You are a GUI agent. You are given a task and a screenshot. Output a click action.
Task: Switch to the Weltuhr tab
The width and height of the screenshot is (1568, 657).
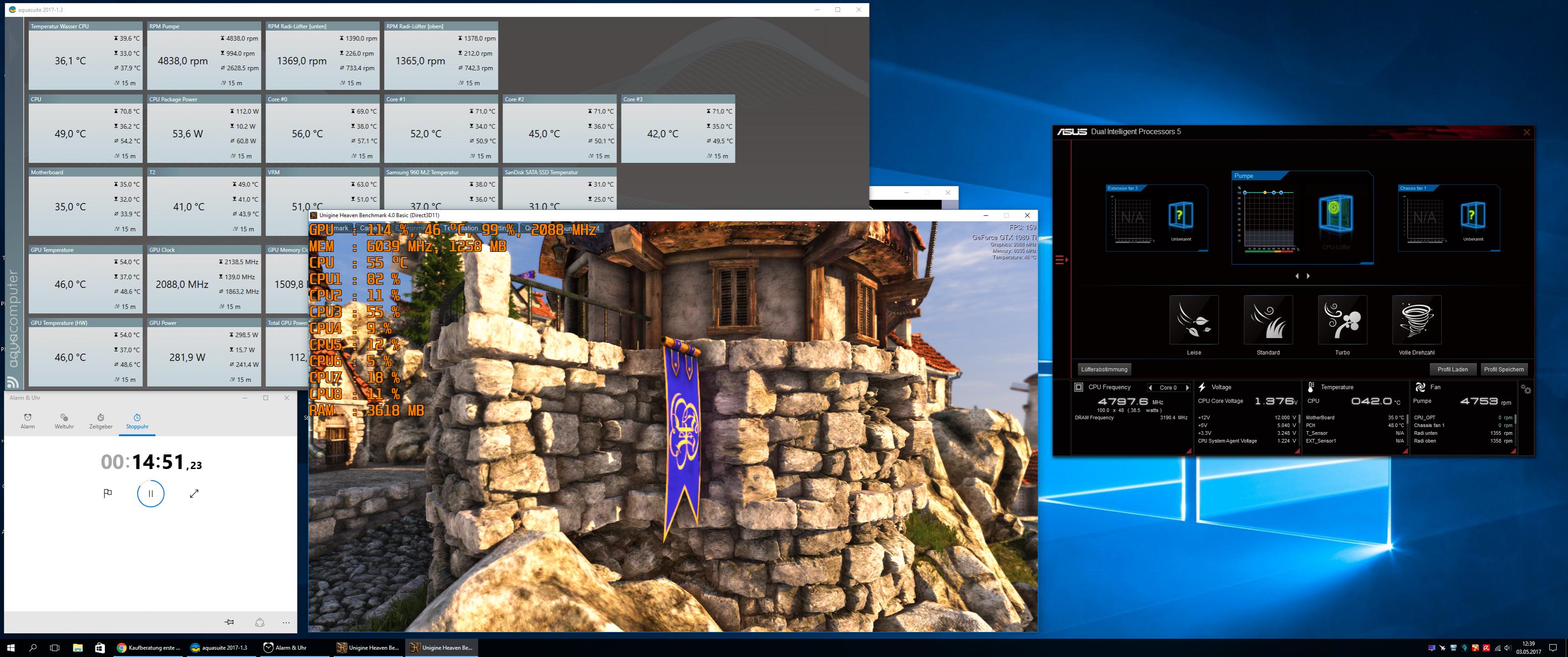[x=64, y=421]
